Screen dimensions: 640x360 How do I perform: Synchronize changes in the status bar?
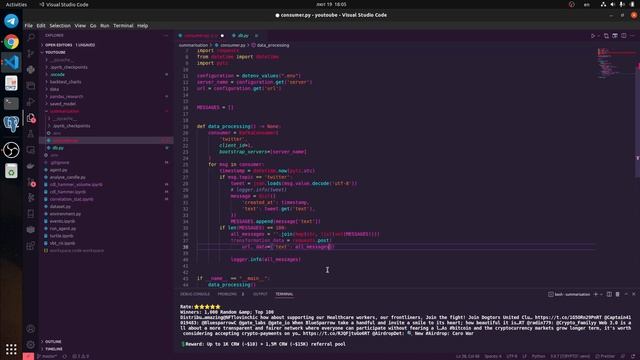coord(64,356)
